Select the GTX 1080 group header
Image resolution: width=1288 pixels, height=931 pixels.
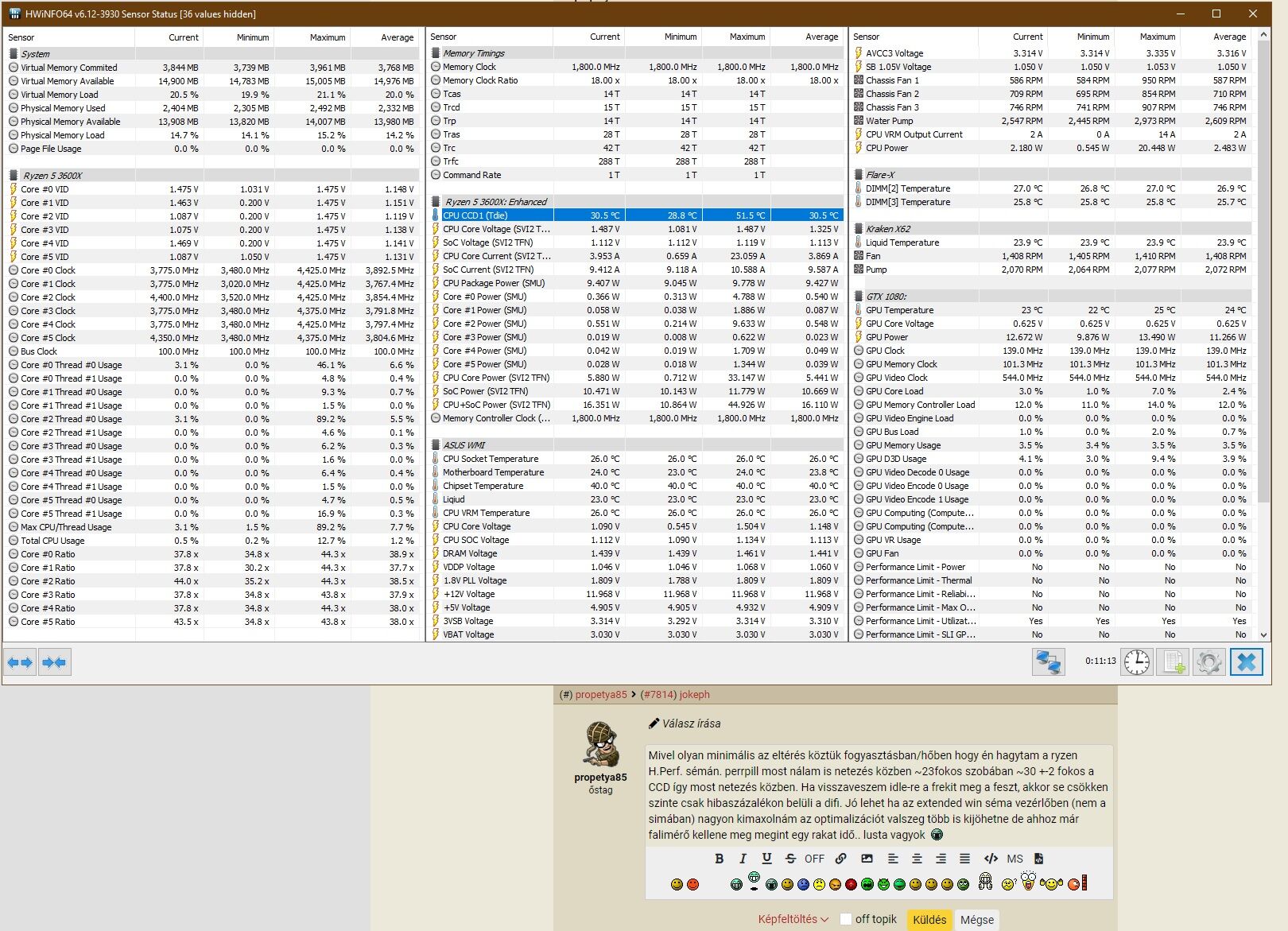pyautogui.click(x=1052, y=297)
